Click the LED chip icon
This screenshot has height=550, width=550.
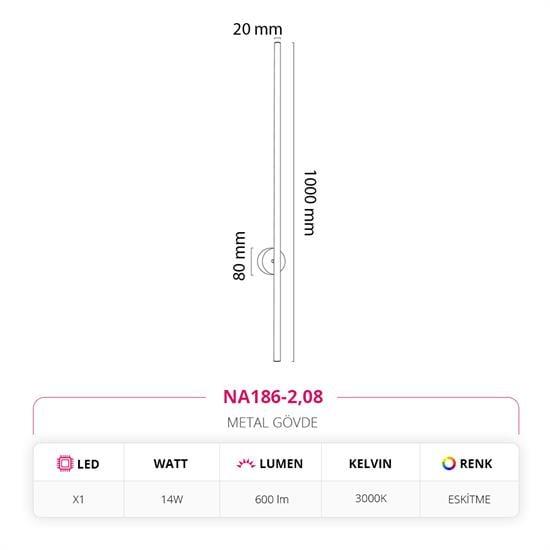(x=65, y=463)
